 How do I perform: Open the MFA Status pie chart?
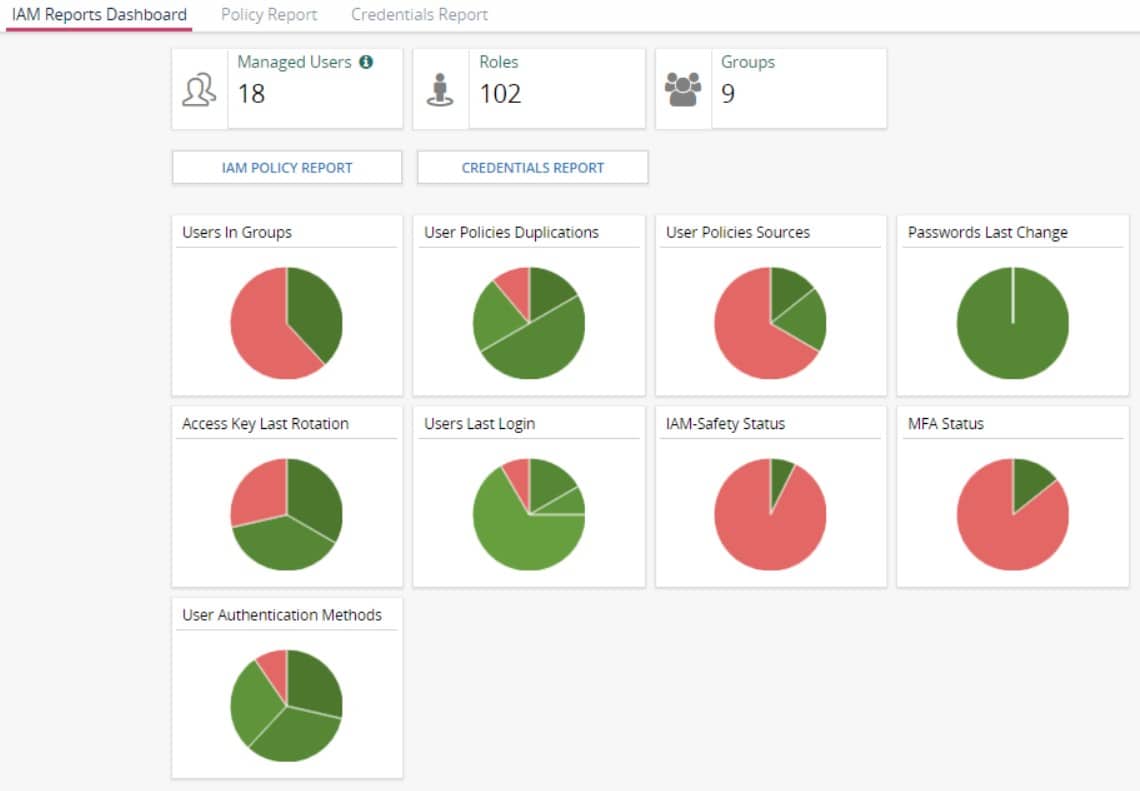tap(1012, 514)
